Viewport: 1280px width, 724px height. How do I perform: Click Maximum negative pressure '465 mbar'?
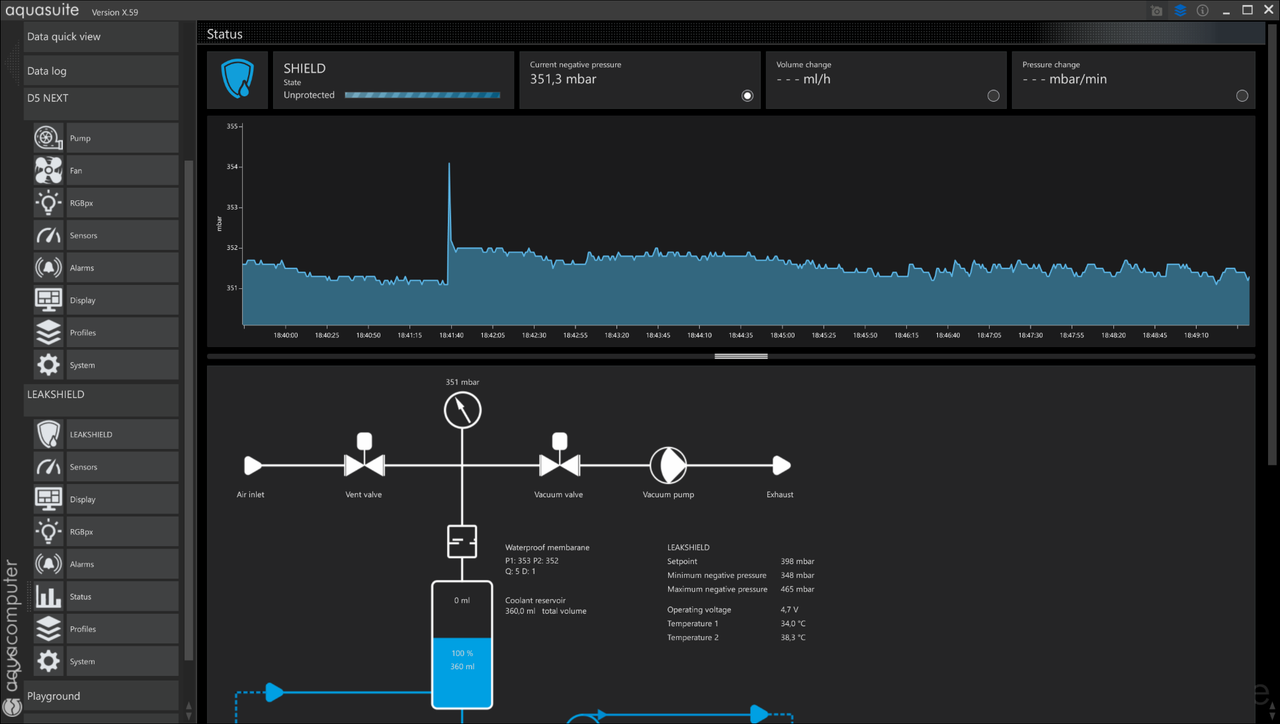[797, 590]
